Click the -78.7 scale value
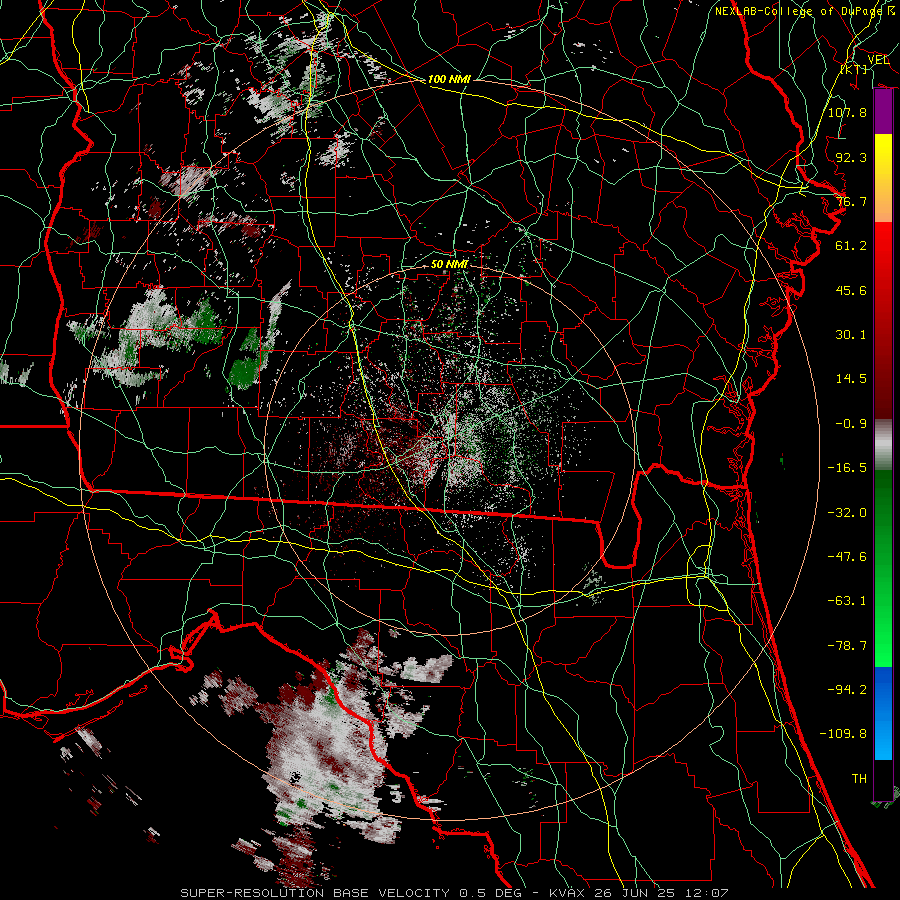The image size is (900, 900). click(x=847, y=646)
